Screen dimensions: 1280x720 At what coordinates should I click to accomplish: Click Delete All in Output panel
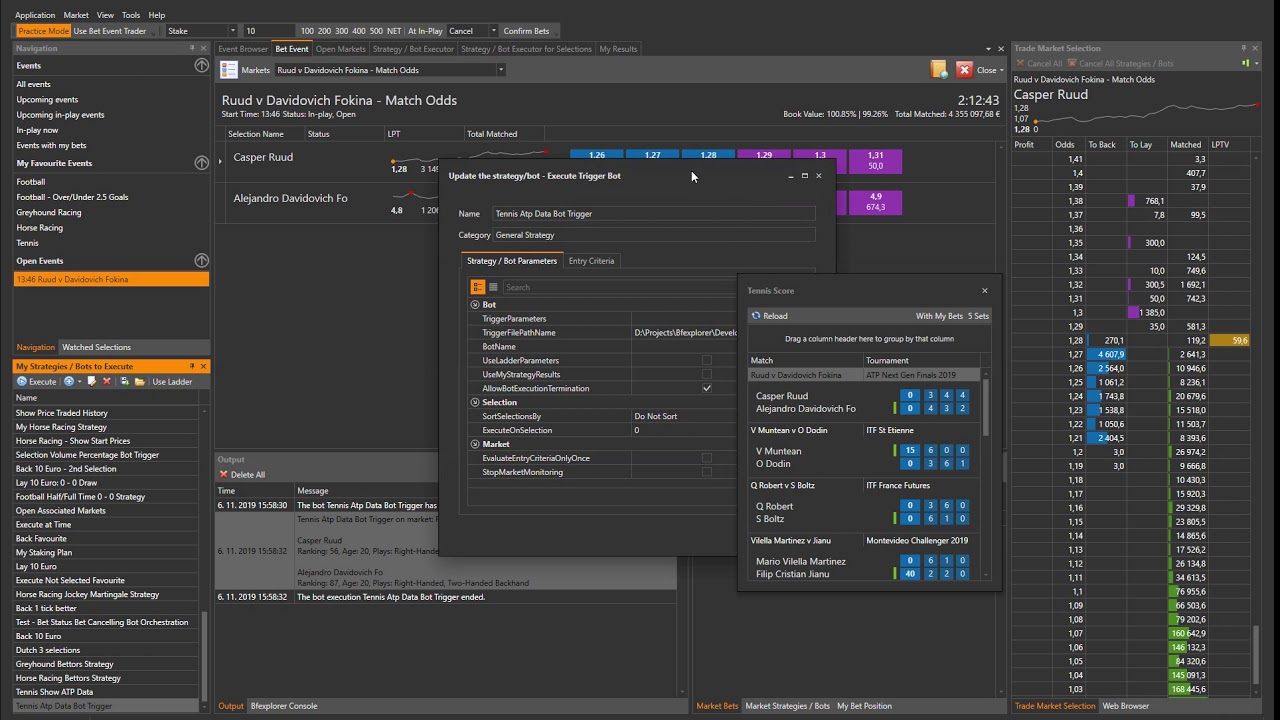point(242,474)
